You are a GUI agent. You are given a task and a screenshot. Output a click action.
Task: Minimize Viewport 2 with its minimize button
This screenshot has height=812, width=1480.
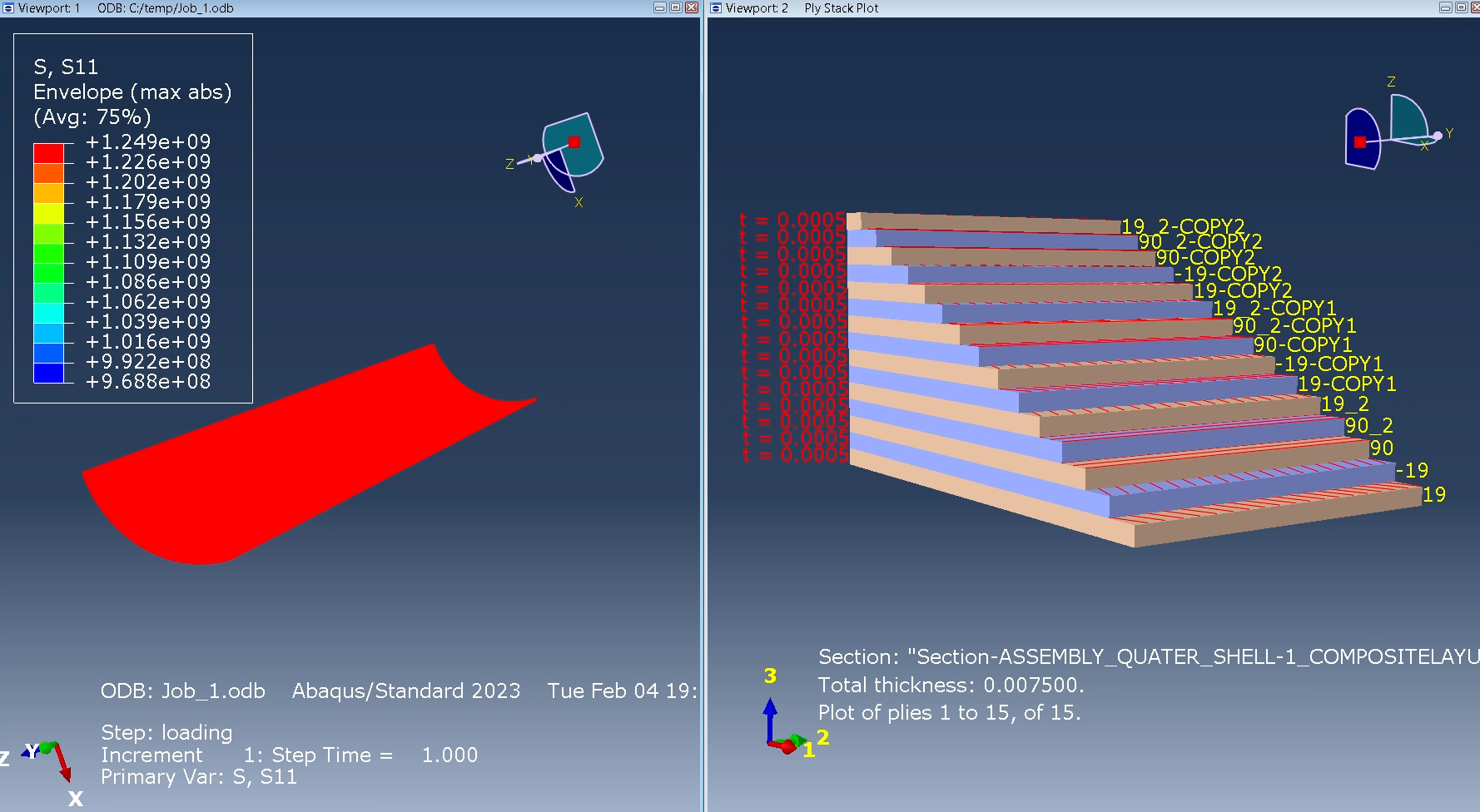pos(1445,7)
